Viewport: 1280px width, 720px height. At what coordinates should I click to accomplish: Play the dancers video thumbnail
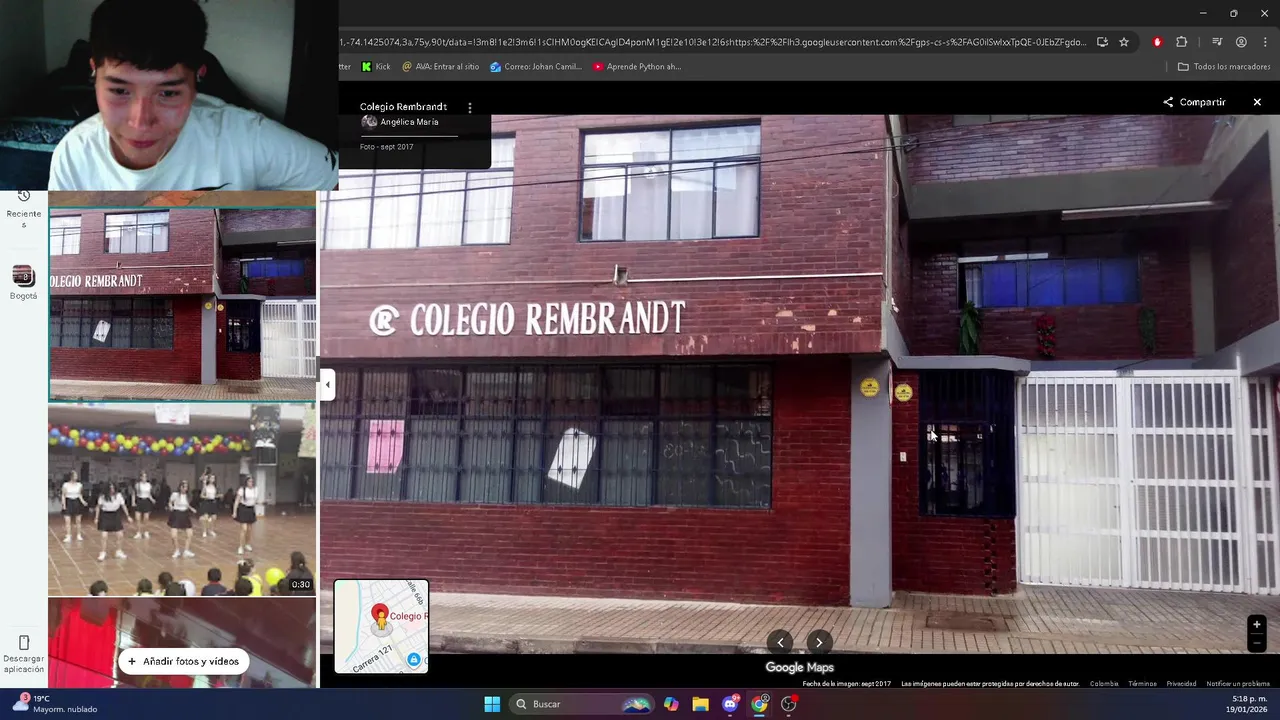(x=182, y=499)
